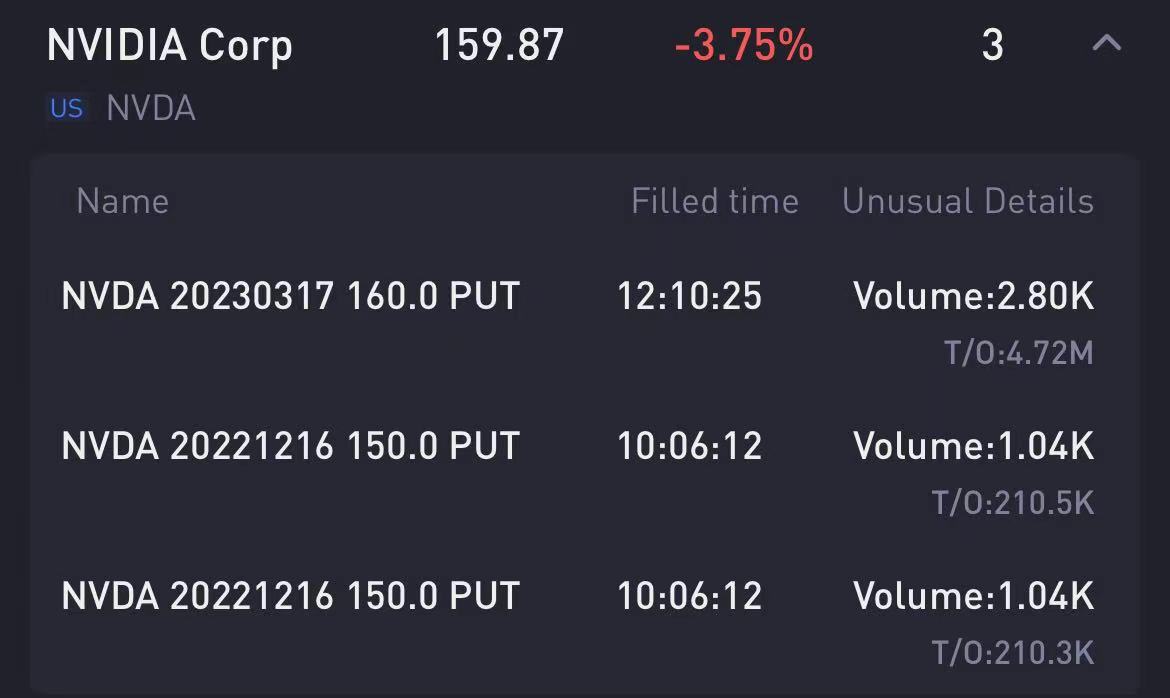Open the 150.0 PUT row with T/O:210.3K
This screenshot has height=698, width=1170.
click(291, 596)
